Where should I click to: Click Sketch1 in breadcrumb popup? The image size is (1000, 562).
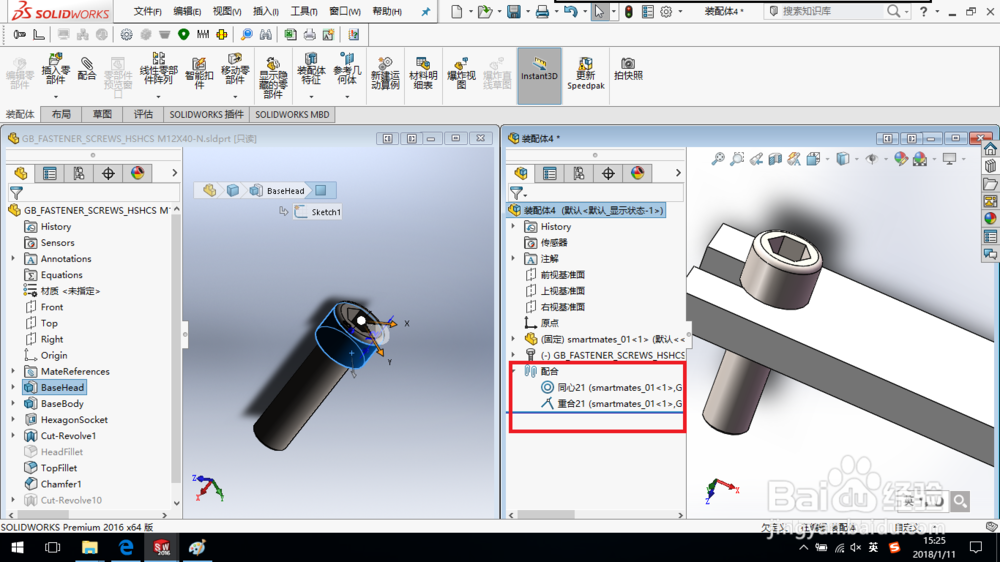(318, 212)
